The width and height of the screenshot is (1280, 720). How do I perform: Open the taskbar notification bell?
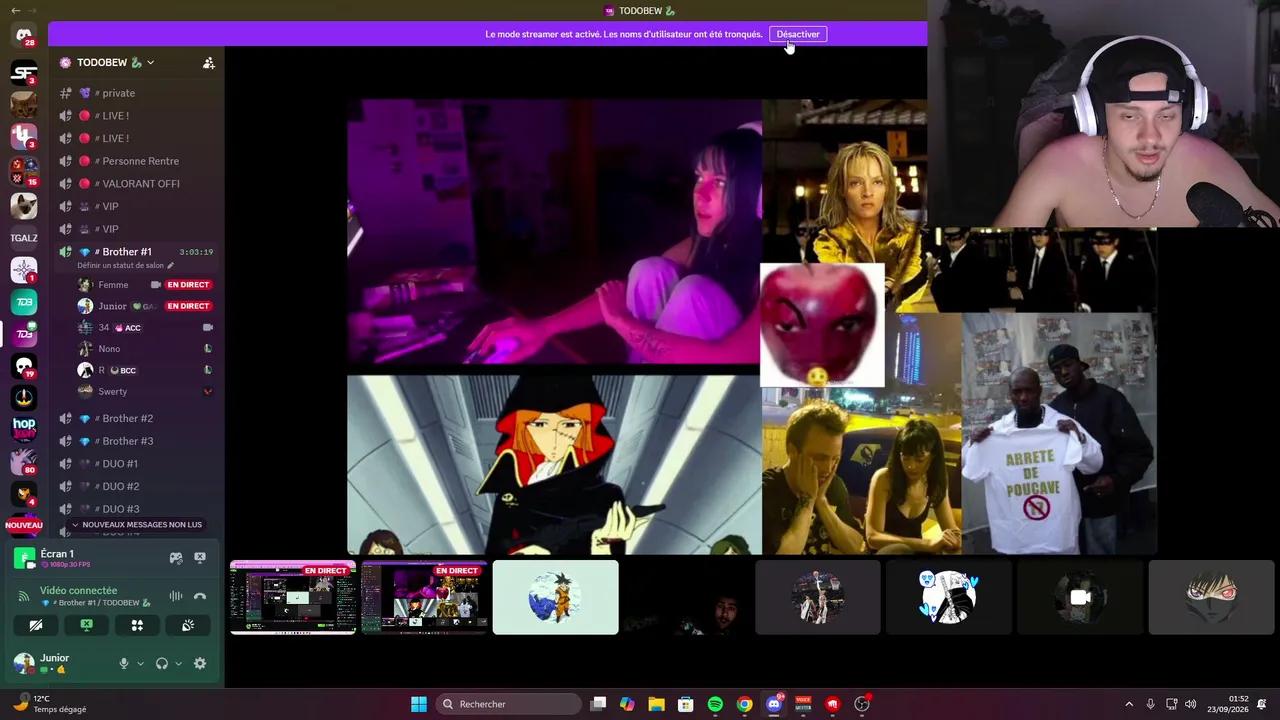pos(1262,704)
